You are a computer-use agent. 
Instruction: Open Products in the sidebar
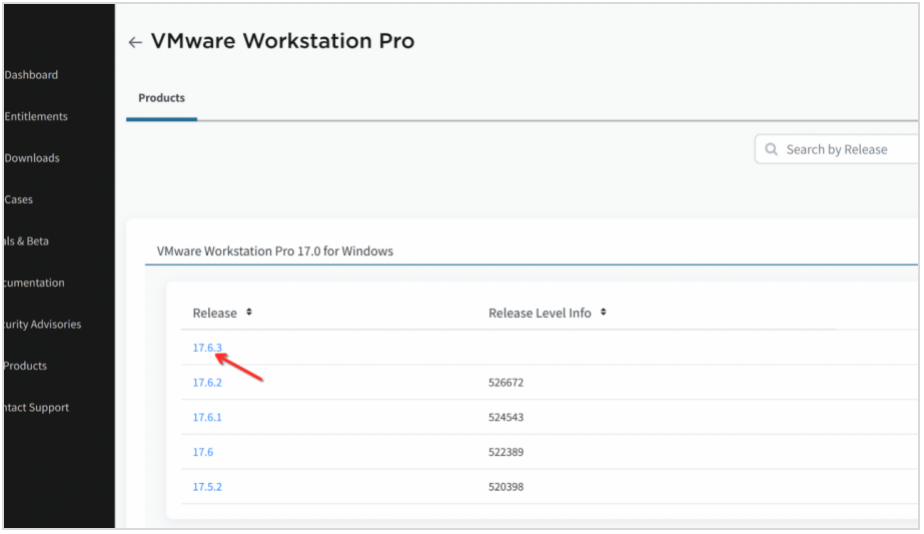(x=25, y=366)
